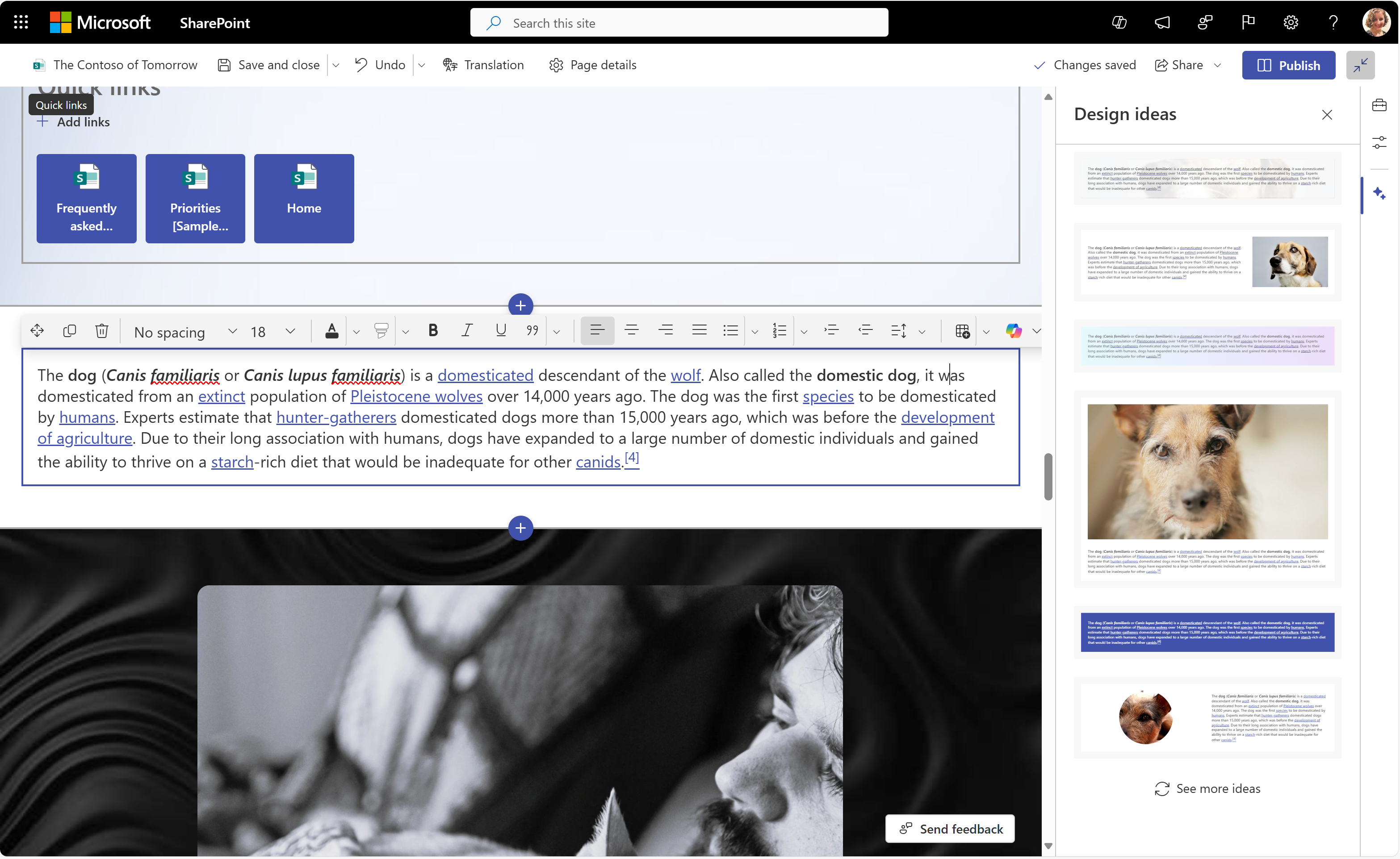1400x859 pixels.
Task: Toggle Italic text formatting
Action: pos(465,331)
